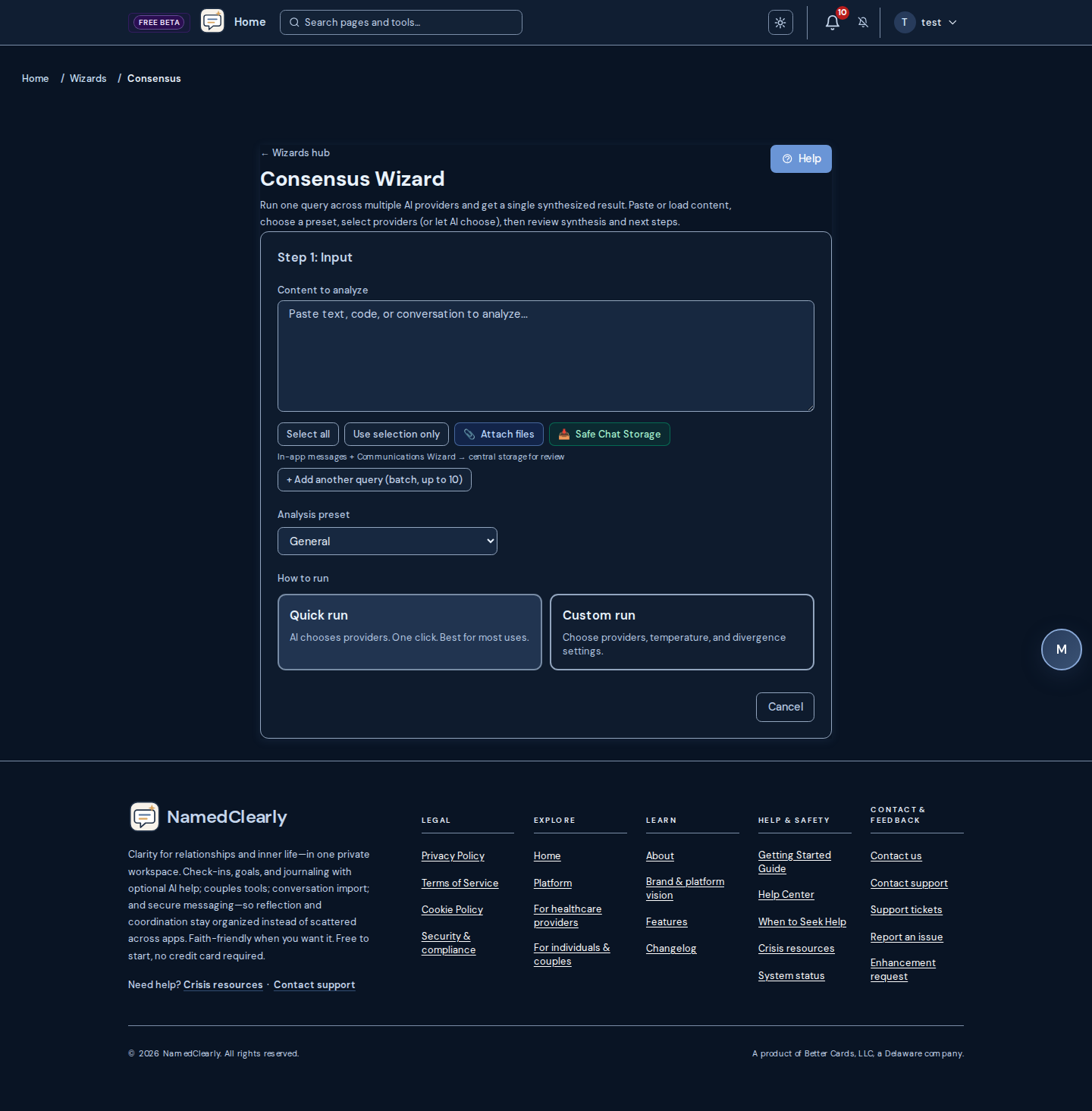This screenshot has height=1111, width=1092.
Task: Open Contact us link
Action: point(896,855)
